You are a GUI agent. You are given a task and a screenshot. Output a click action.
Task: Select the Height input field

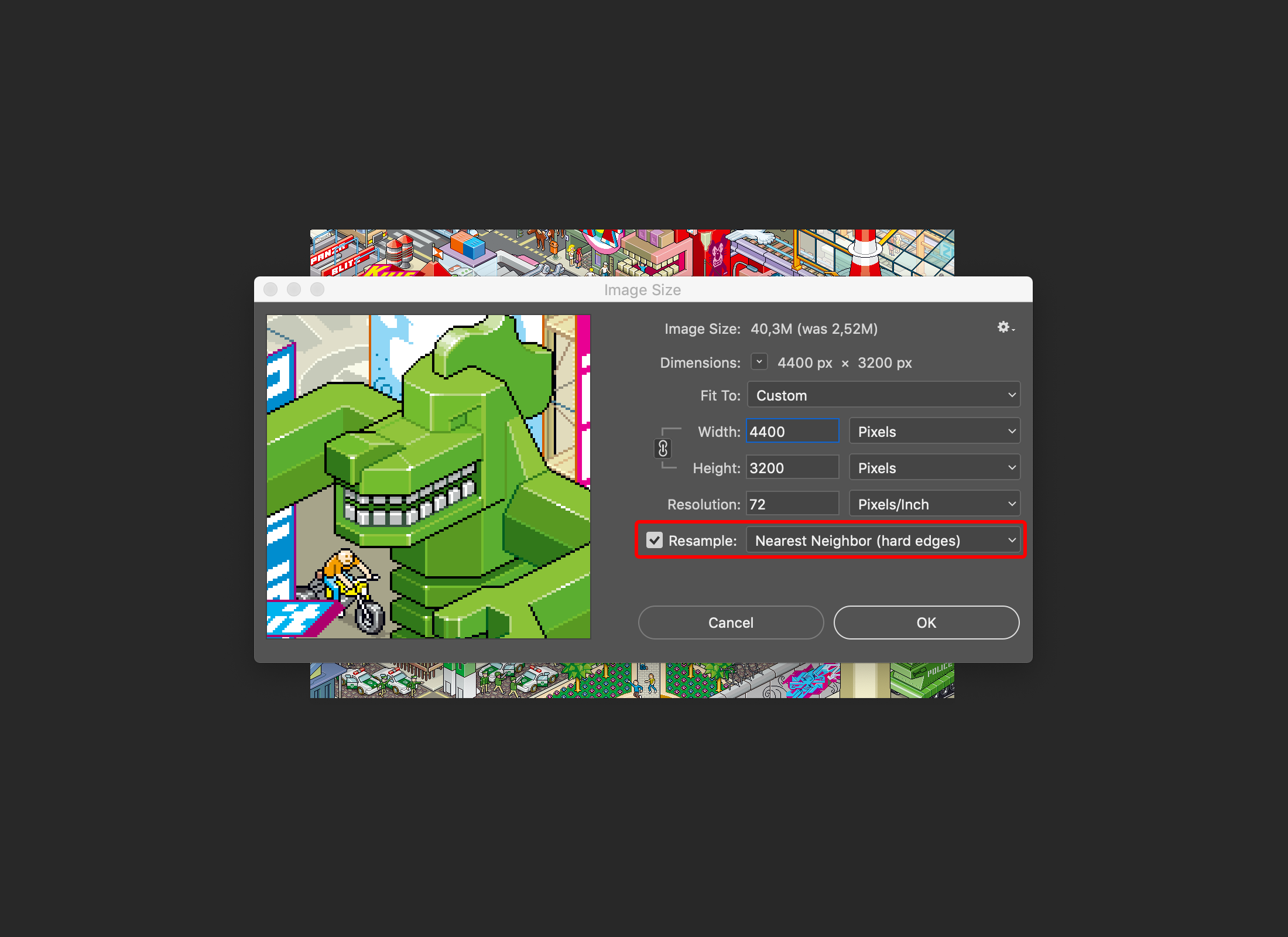point(791,468)
